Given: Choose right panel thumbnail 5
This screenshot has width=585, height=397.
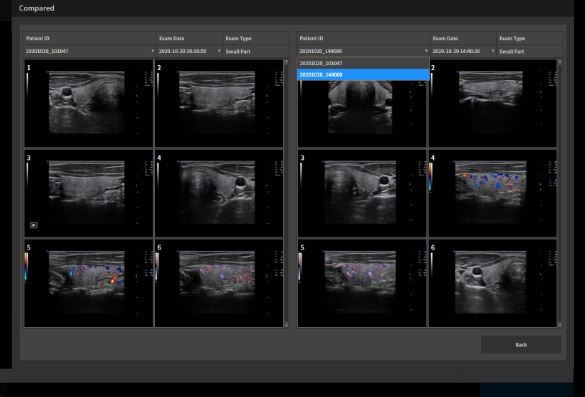Looking at the screenshot, I should click(362, 283).
